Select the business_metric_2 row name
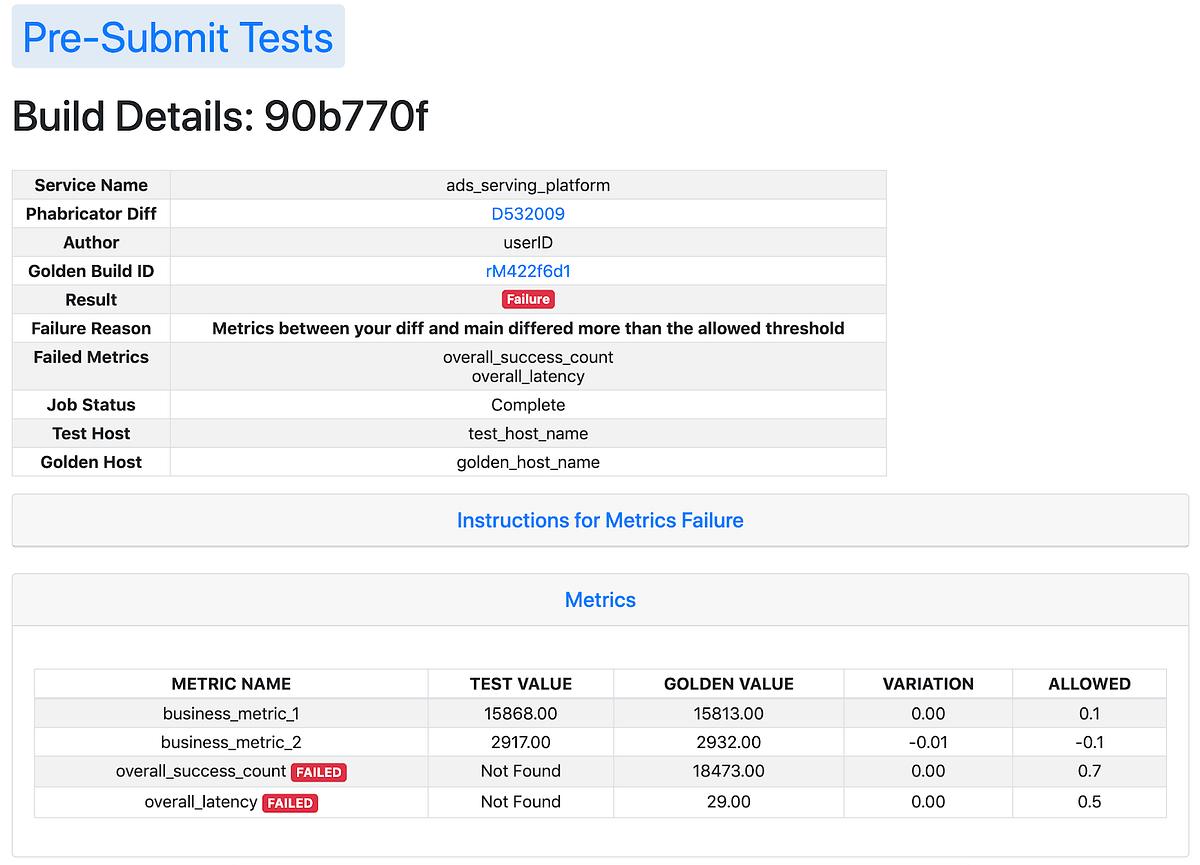The height and width of the screenshot is (865, 1200). (x=231, y=742)
